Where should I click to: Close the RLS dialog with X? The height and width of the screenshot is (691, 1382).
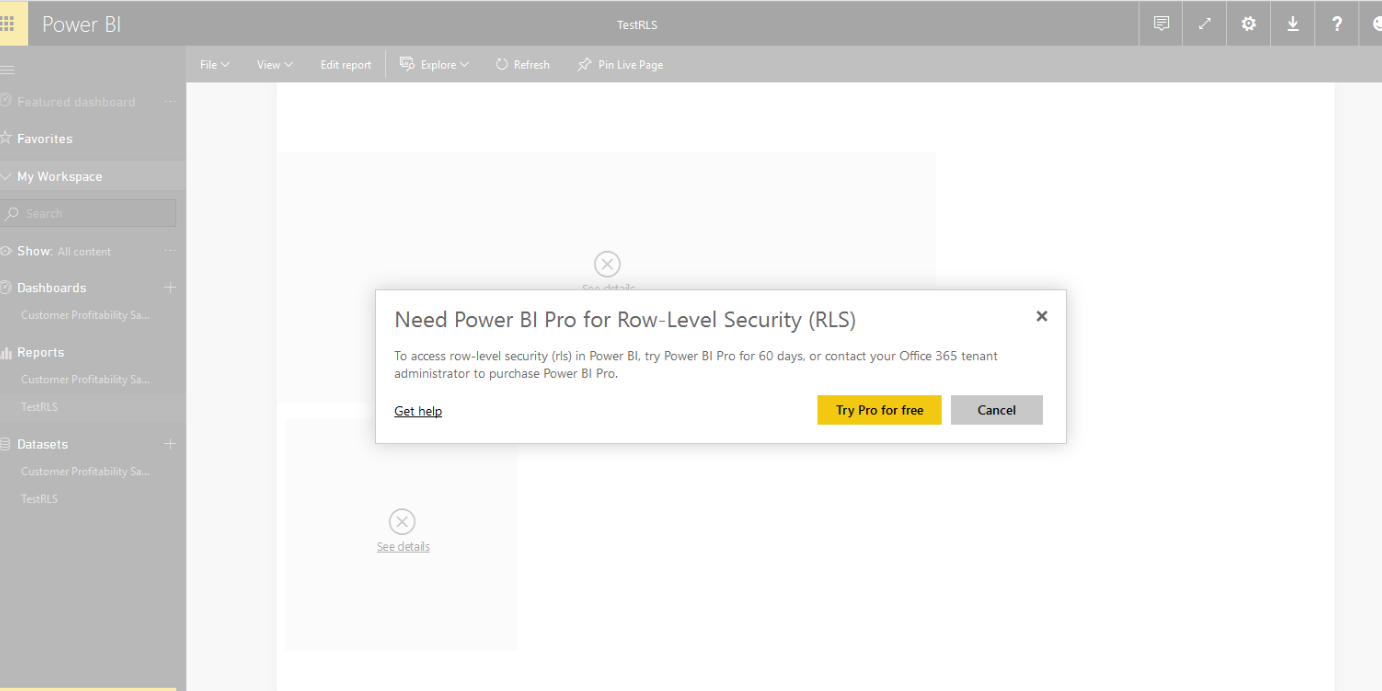coord(1041,316)
